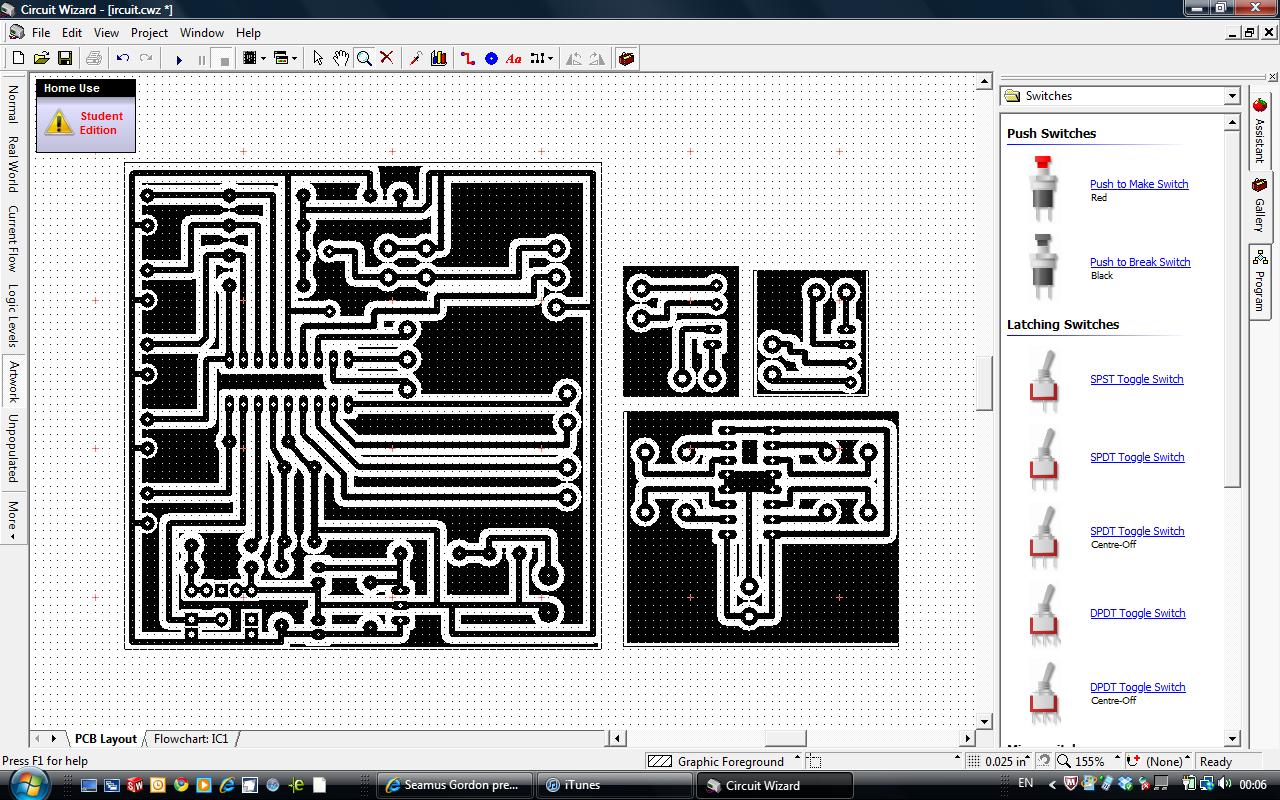1280x800 pixels.
Task: Enable the Current Flow view
Action: 11,237
